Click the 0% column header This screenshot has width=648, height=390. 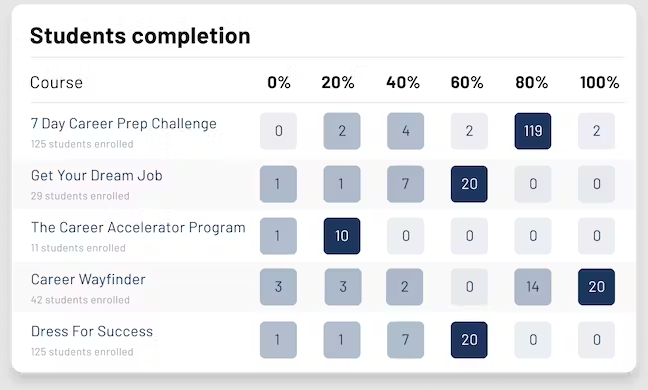[x=279, y=83]
